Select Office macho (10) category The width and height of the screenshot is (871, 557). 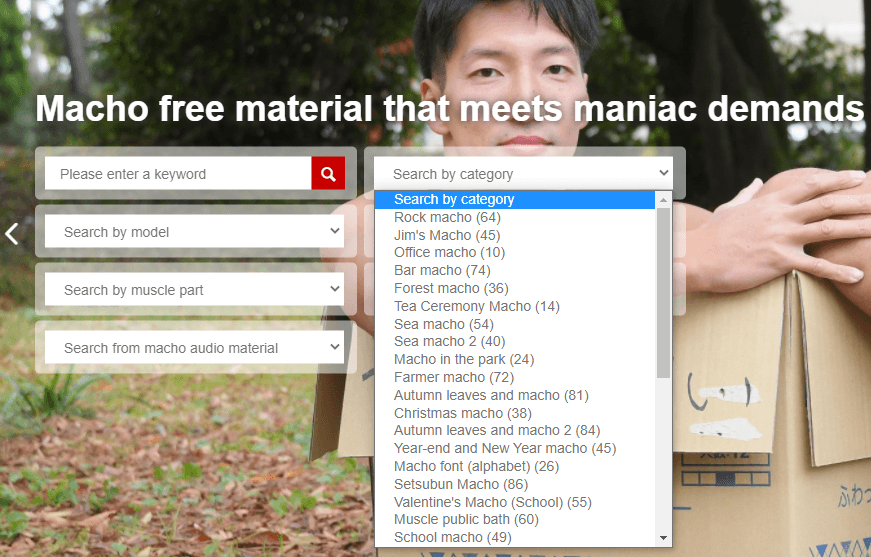tap(515, 253)
